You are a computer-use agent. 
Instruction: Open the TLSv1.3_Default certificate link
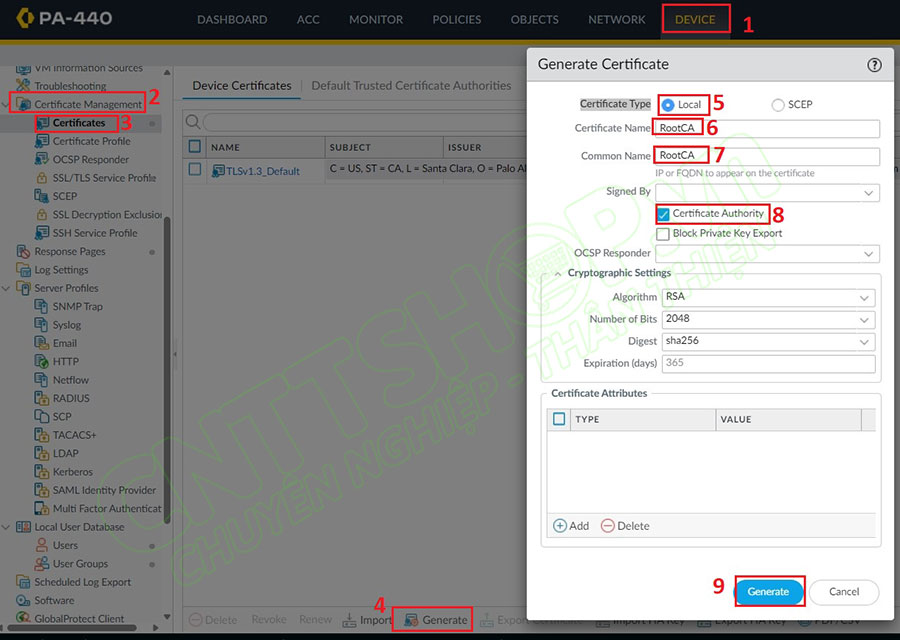(x=262, y=171)
